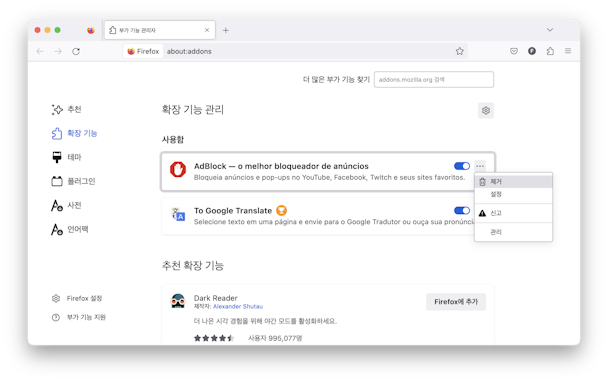
Task: Select the 부가 기능 관리자 tab
Action: 160,30
